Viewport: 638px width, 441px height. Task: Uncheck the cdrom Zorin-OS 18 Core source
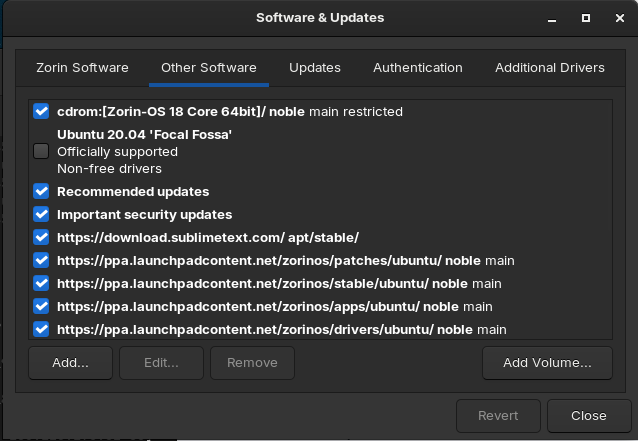[41, 112]
